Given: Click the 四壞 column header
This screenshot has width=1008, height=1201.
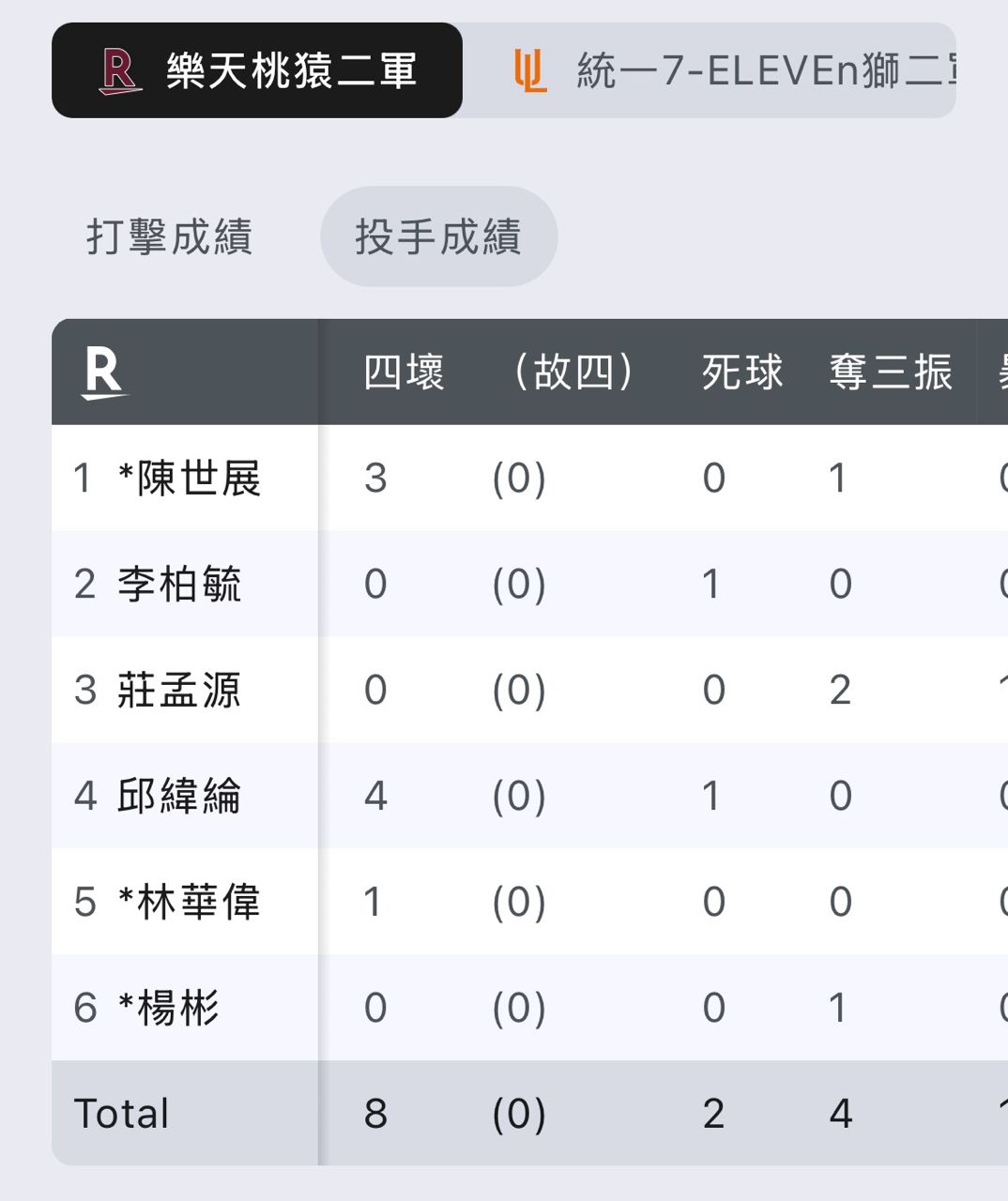Looking at the screenshot, I should point(404,372).
